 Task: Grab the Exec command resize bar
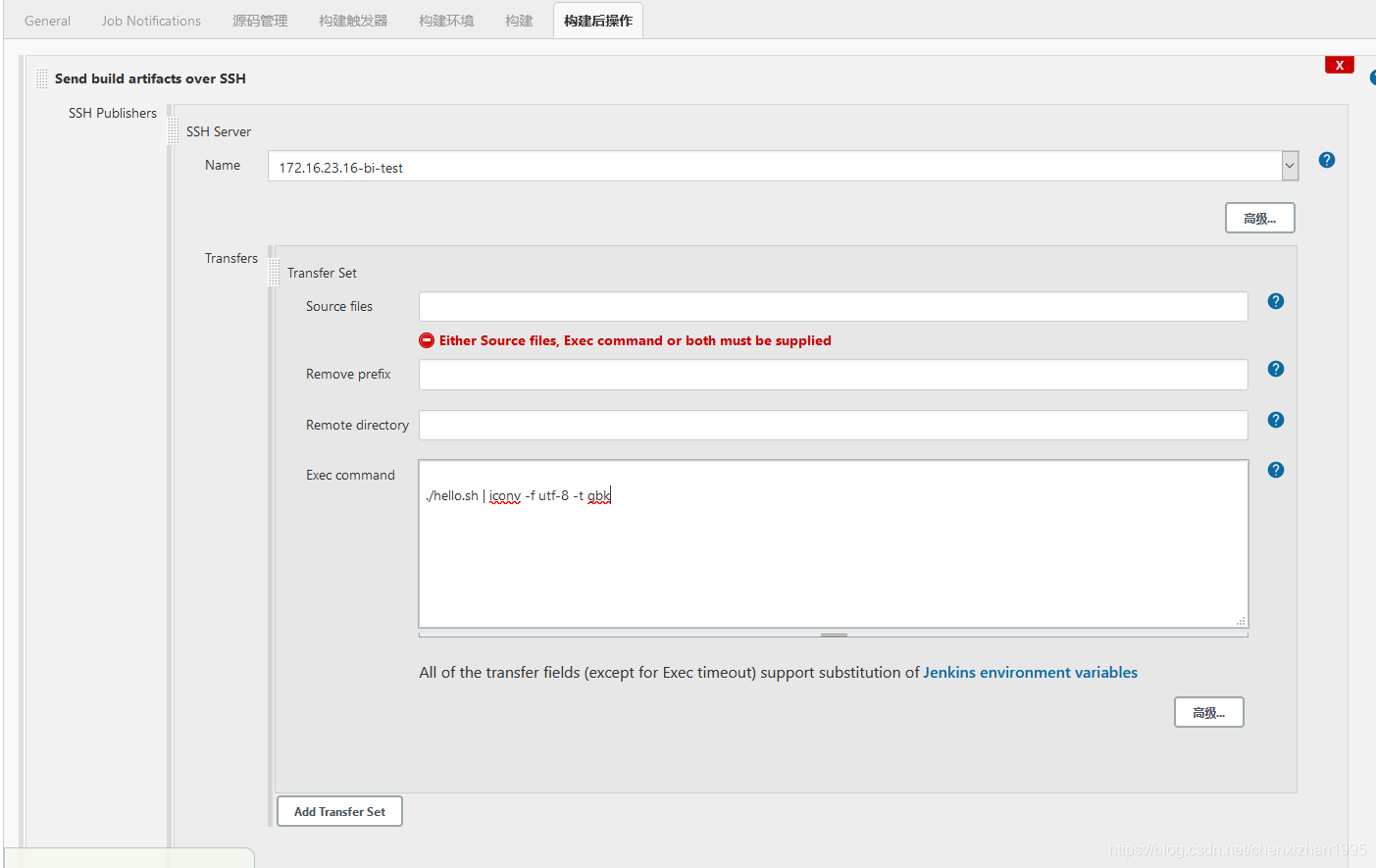833,635
